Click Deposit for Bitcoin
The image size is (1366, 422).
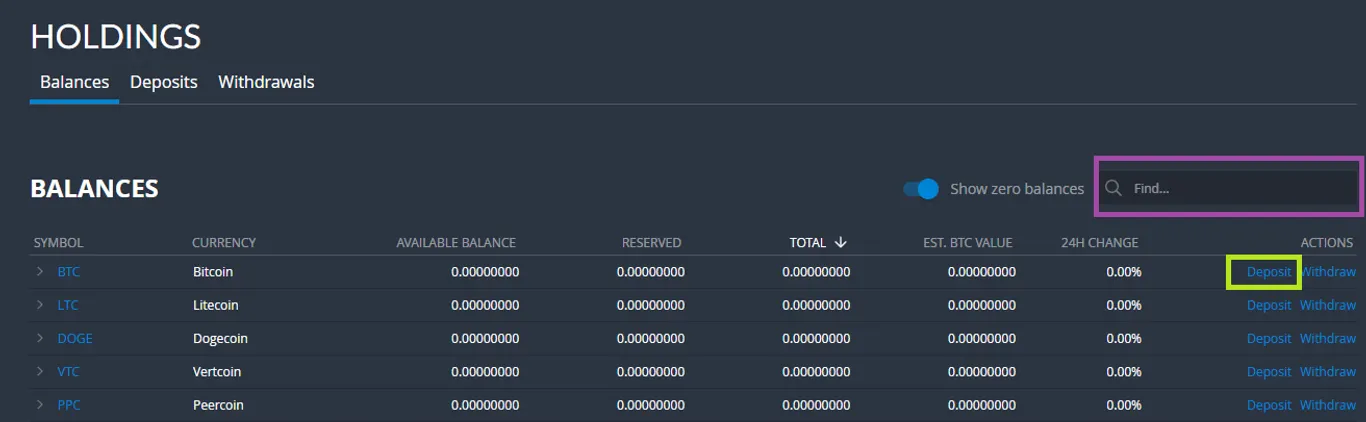click(x=1269, y=271)
